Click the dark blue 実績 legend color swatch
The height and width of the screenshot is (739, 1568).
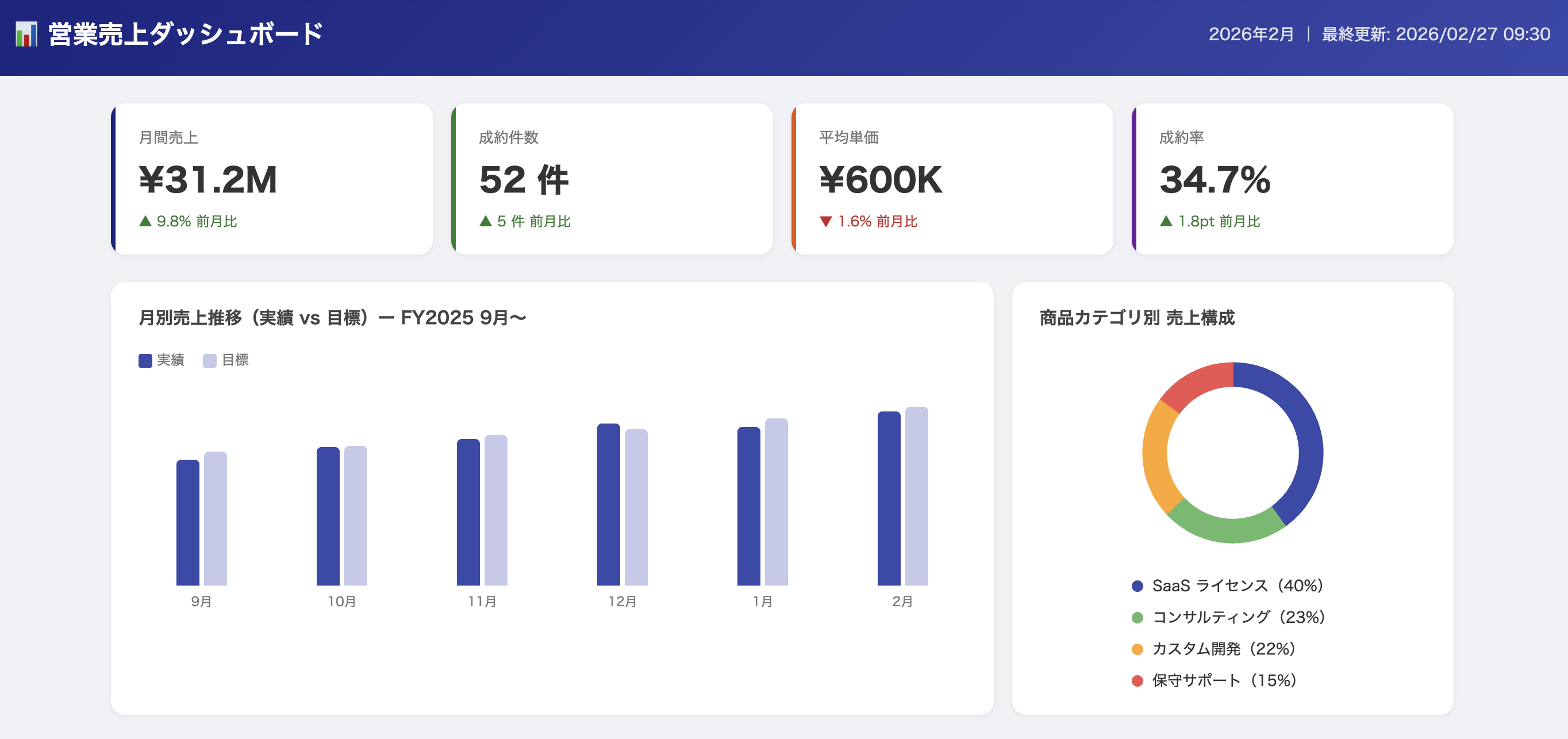(x=144, y=360)
